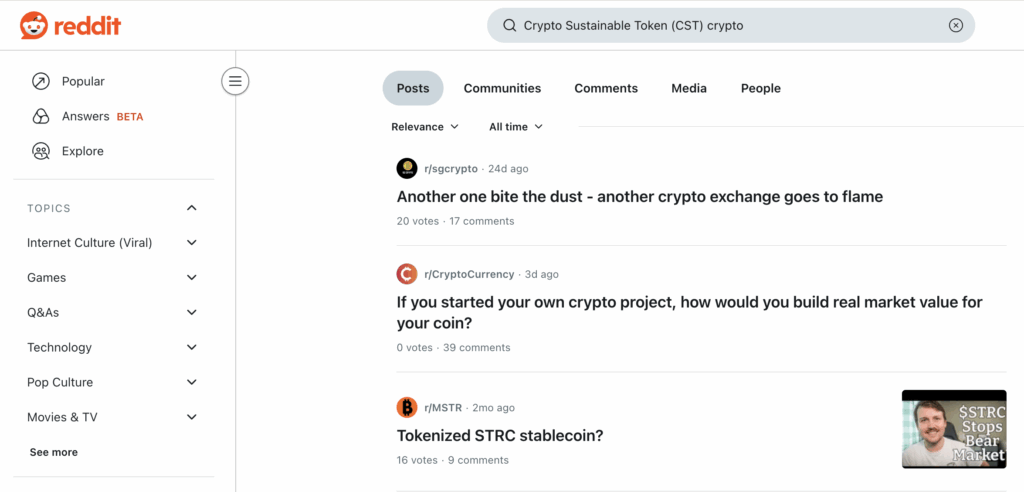Click the $STRC Stops Bear Market thumbnail
Screen dimensions: 1024x492
pyautogui.click(x=953, y=429)
